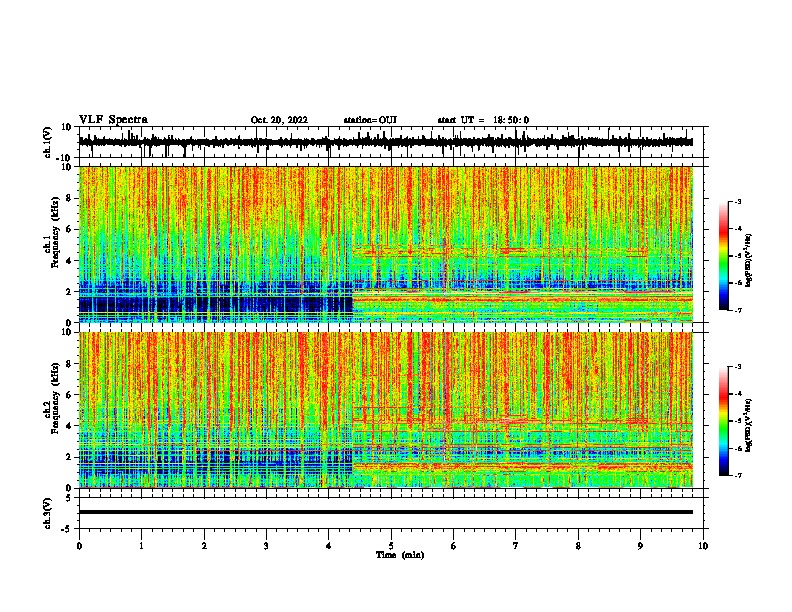Click the 'ch.1(V)' waveform axis label
This screenshot has width=792, height=612.
pyautogui.click(x=48, y=142)
